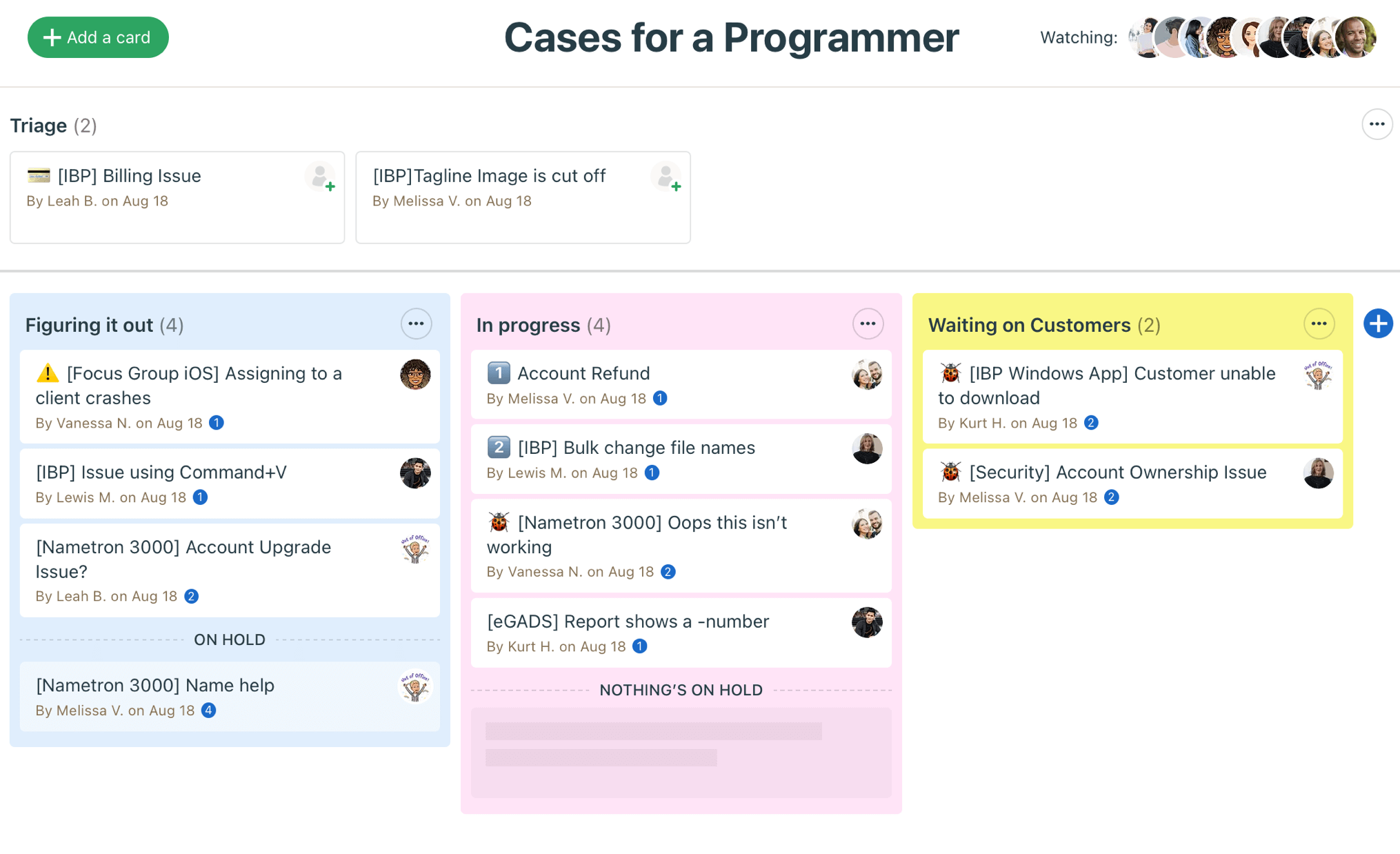Image resolution: width=1400 pixels, height=854 pixels.
Task: Open the Bulk change file names card
Action: 681,459
